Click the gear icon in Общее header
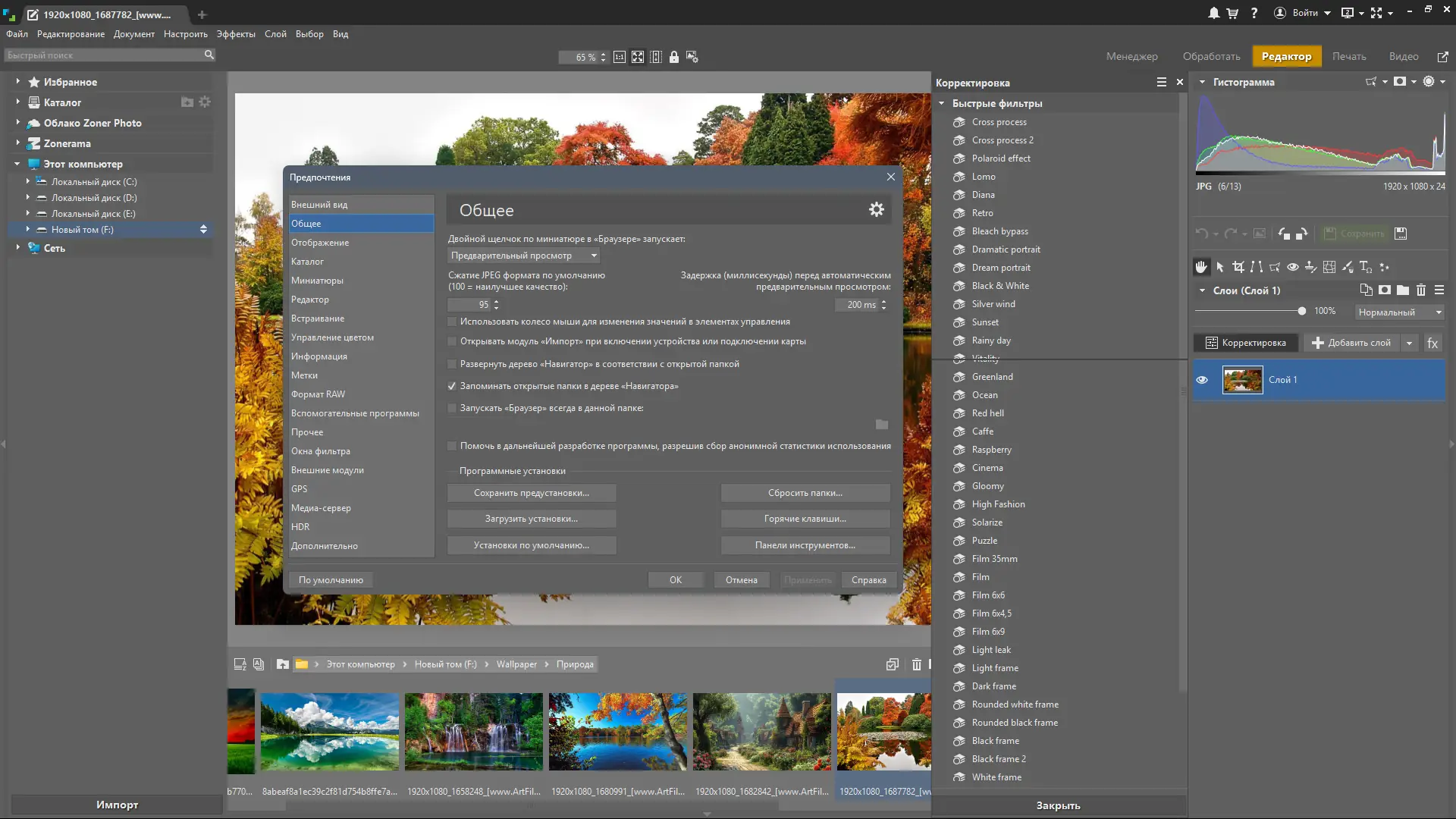 876,210
